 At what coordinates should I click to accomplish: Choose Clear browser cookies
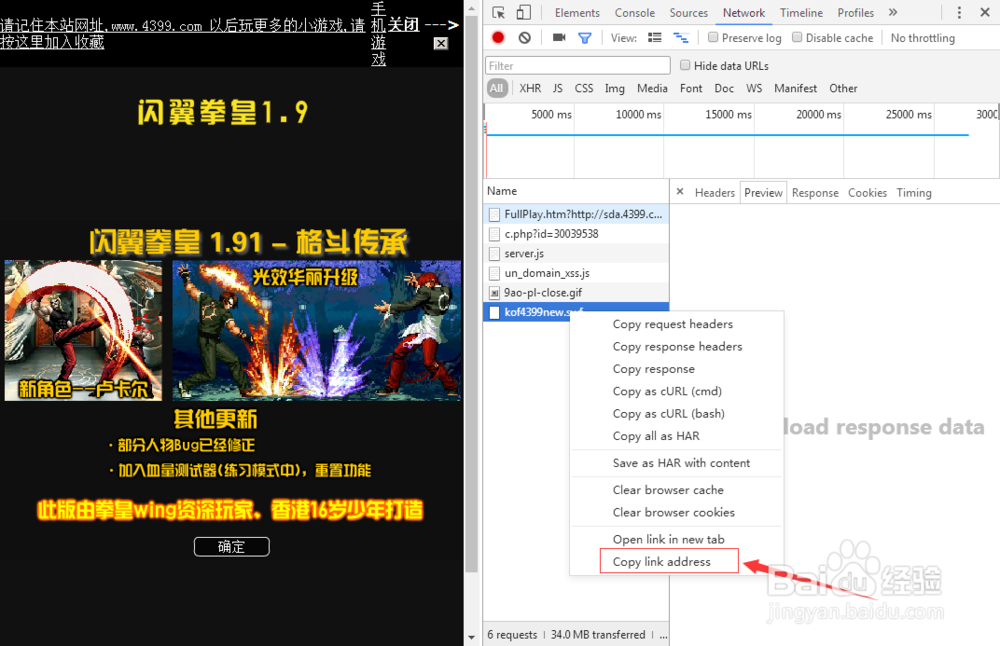point(676,512)
